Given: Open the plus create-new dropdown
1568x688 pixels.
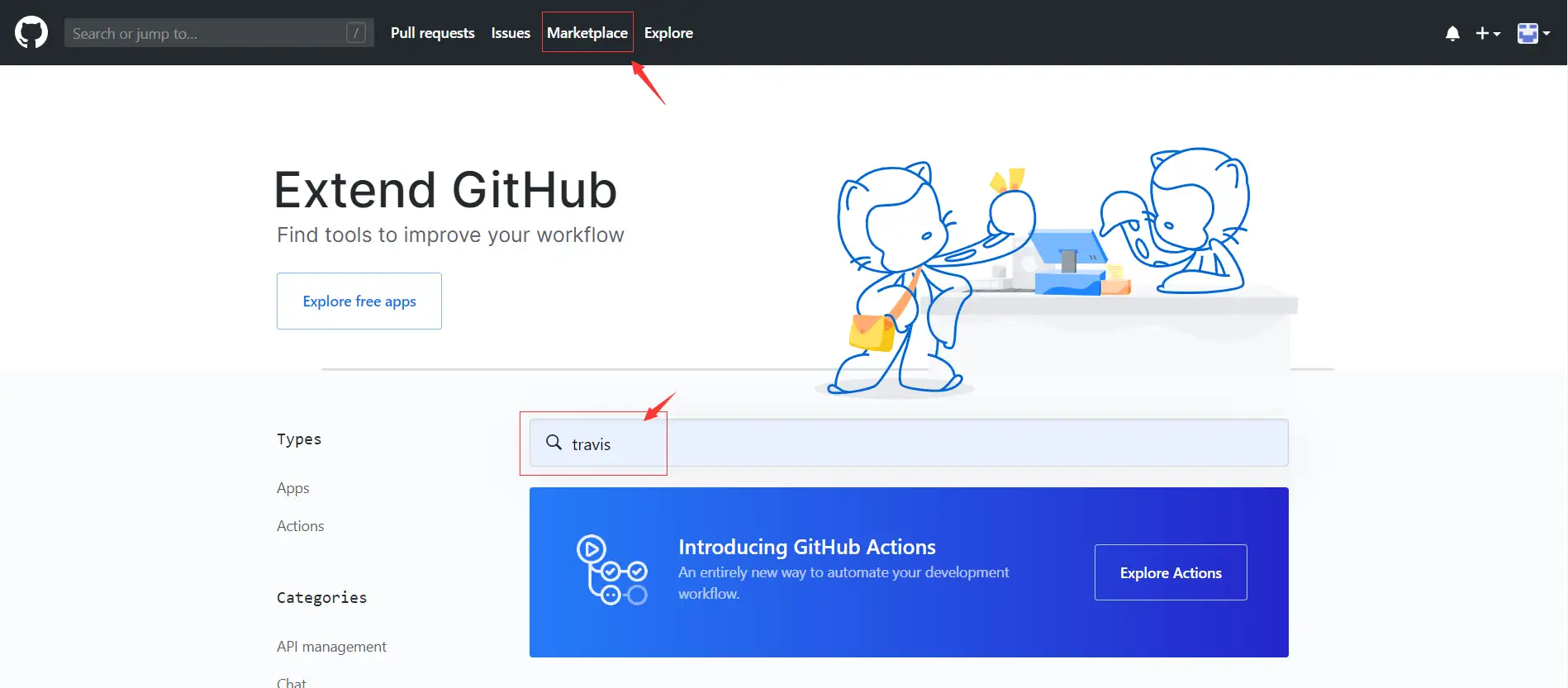Looking at the screenshot, I should [1487, 33].
